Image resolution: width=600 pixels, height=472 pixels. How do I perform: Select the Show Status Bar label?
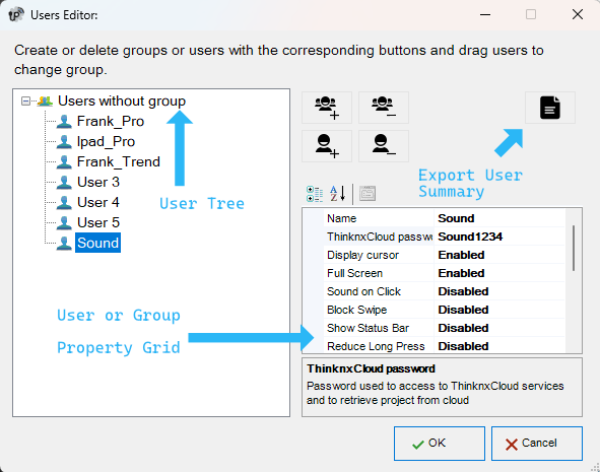(368, 328)
